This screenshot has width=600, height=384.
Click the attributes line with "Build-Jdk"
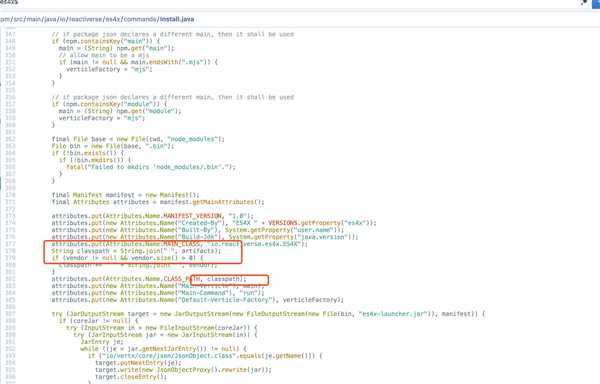click(205, 237)
